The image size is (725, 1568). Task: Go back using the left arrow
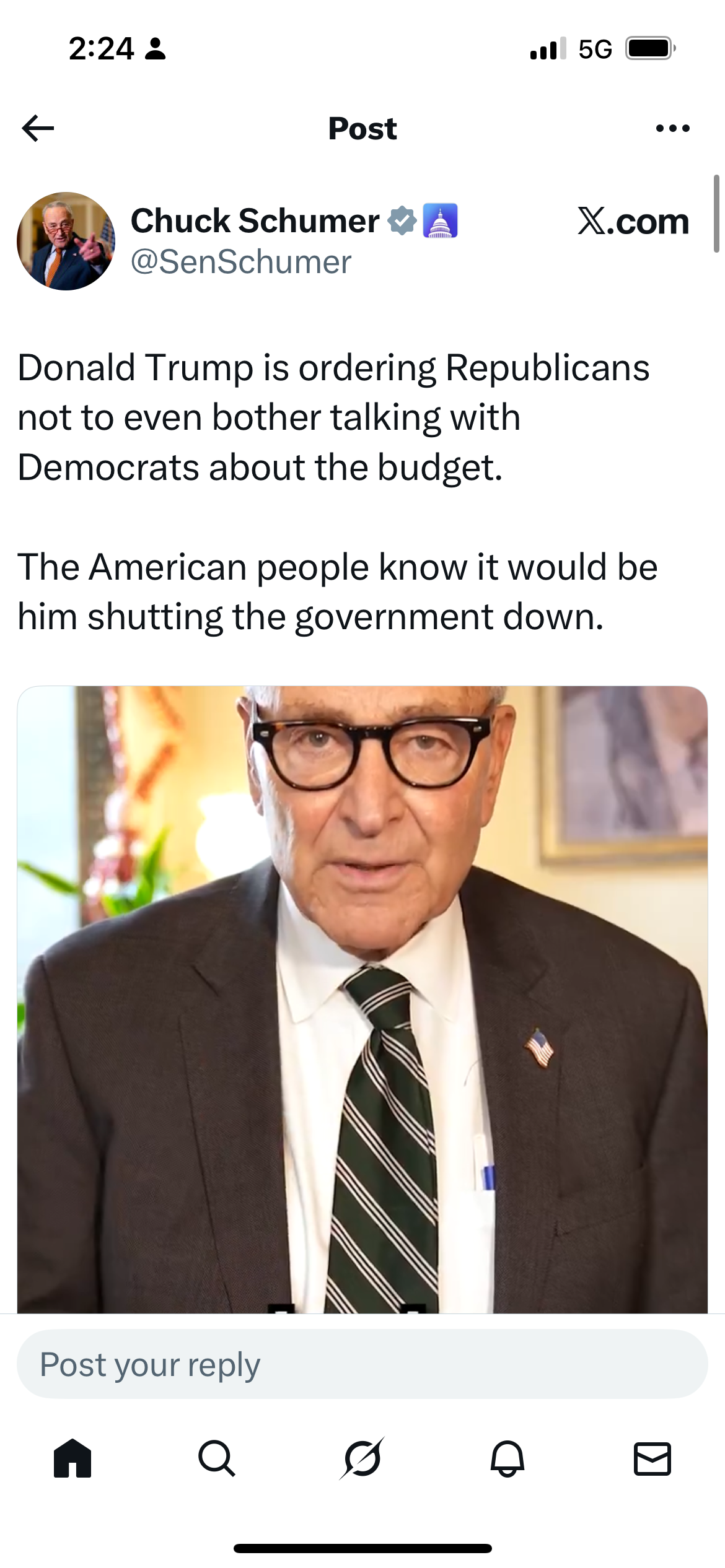click(x=38, y=128)
